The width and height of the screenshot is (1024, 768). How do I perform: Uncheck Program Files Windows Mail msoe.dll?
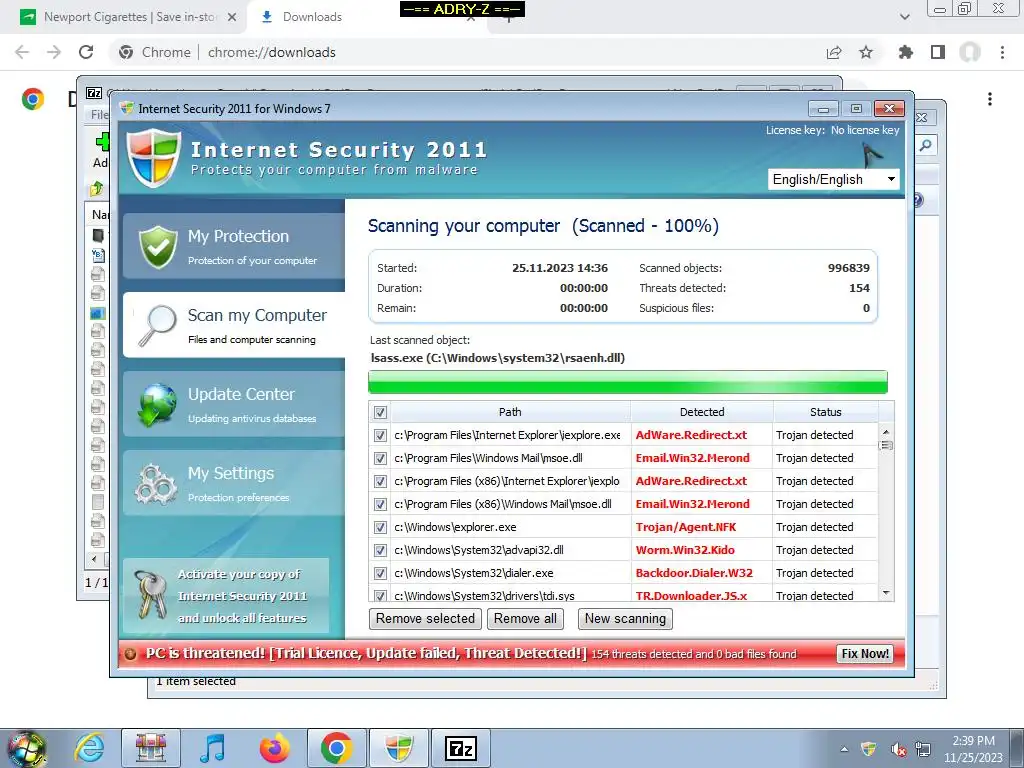pos(380,458)
